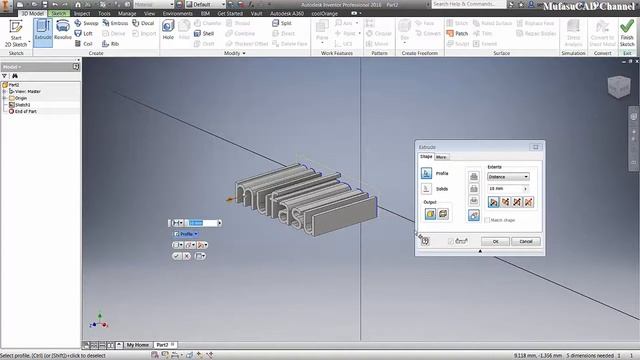Click Search Help & Commands field
Viewport: 640px width, 360px height.
click(468, 4)
